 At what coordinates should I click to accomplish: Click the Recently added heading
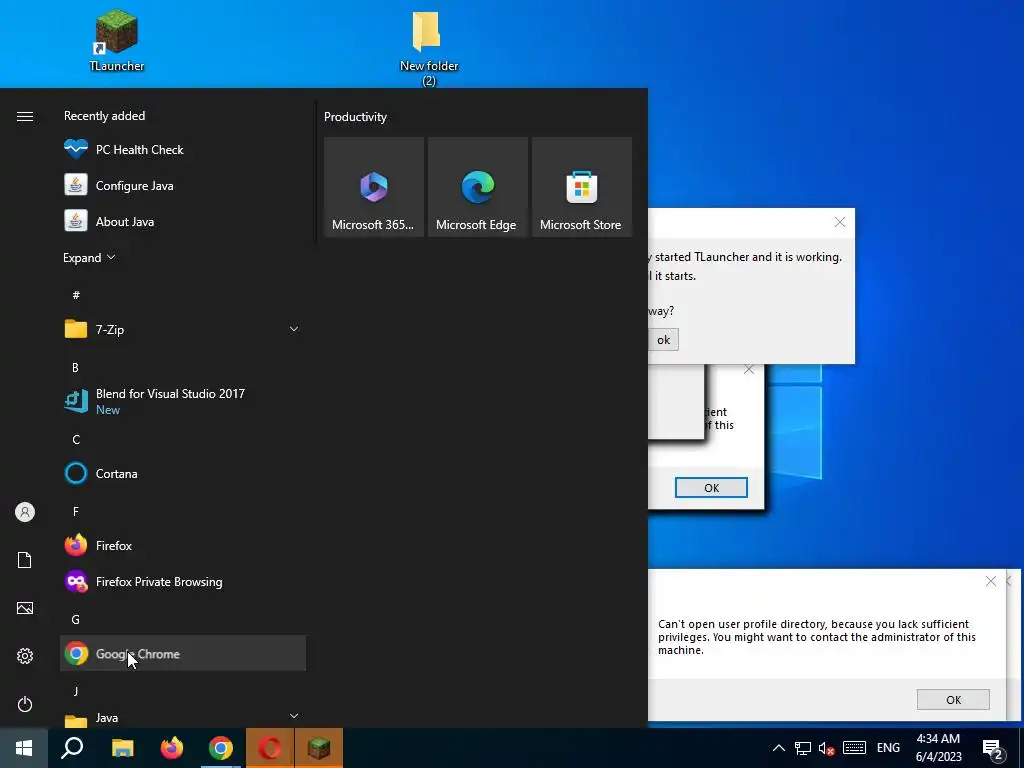point(104,116)
